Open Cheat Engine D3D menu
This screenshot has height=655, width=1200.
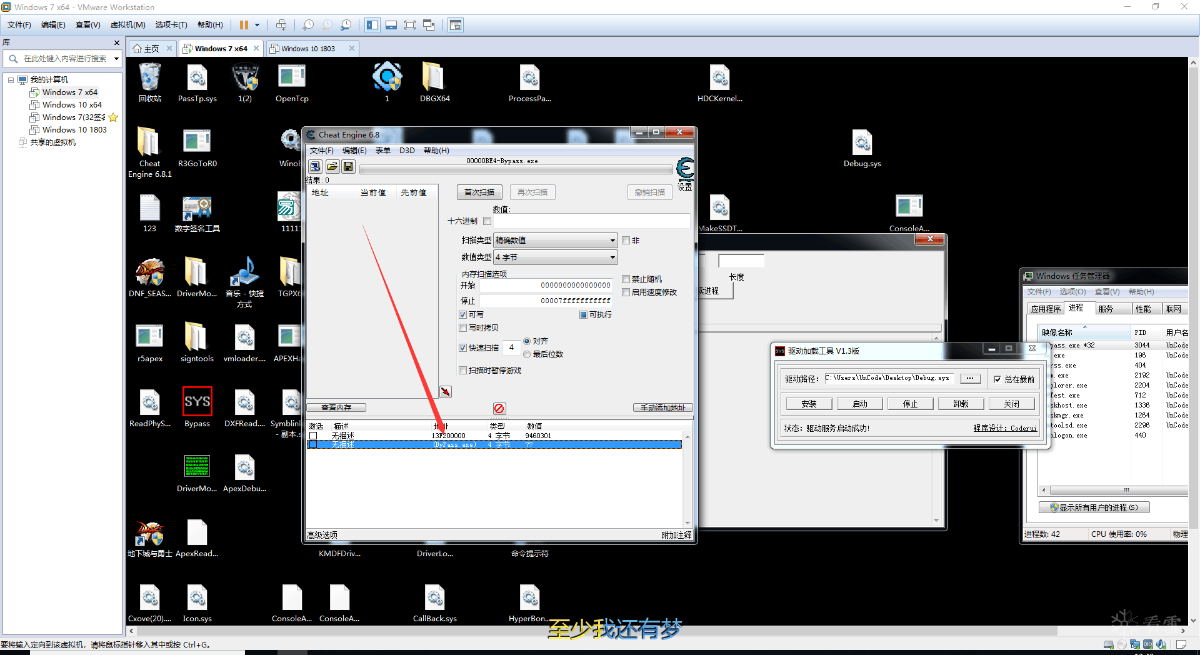pyautogui.click(x=407, y=150)
